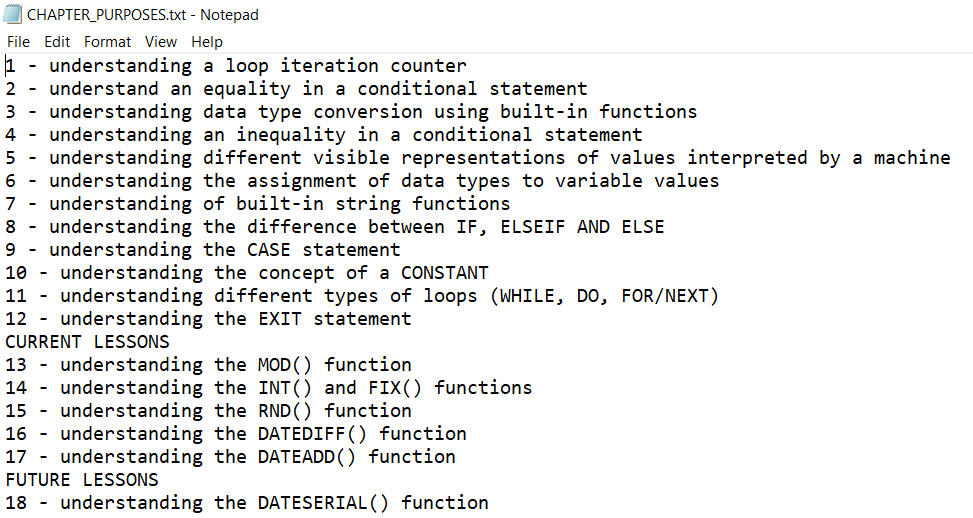Viewport: 973px width, 518px height.
Task: Open the Format menu
Action: pyautogui.click(x=107, y=42)
